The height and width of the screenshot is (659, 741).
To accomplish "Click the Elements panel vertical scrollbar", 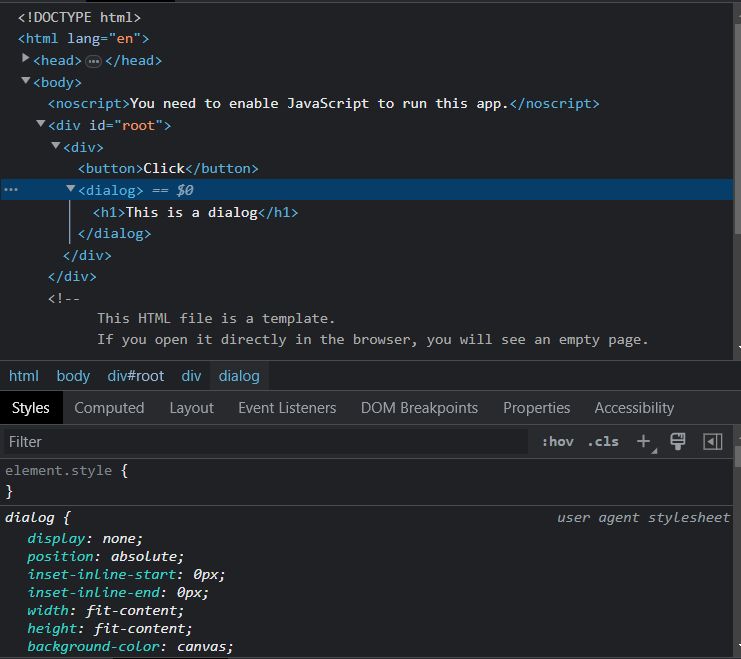I will click(x=737, y=128).
